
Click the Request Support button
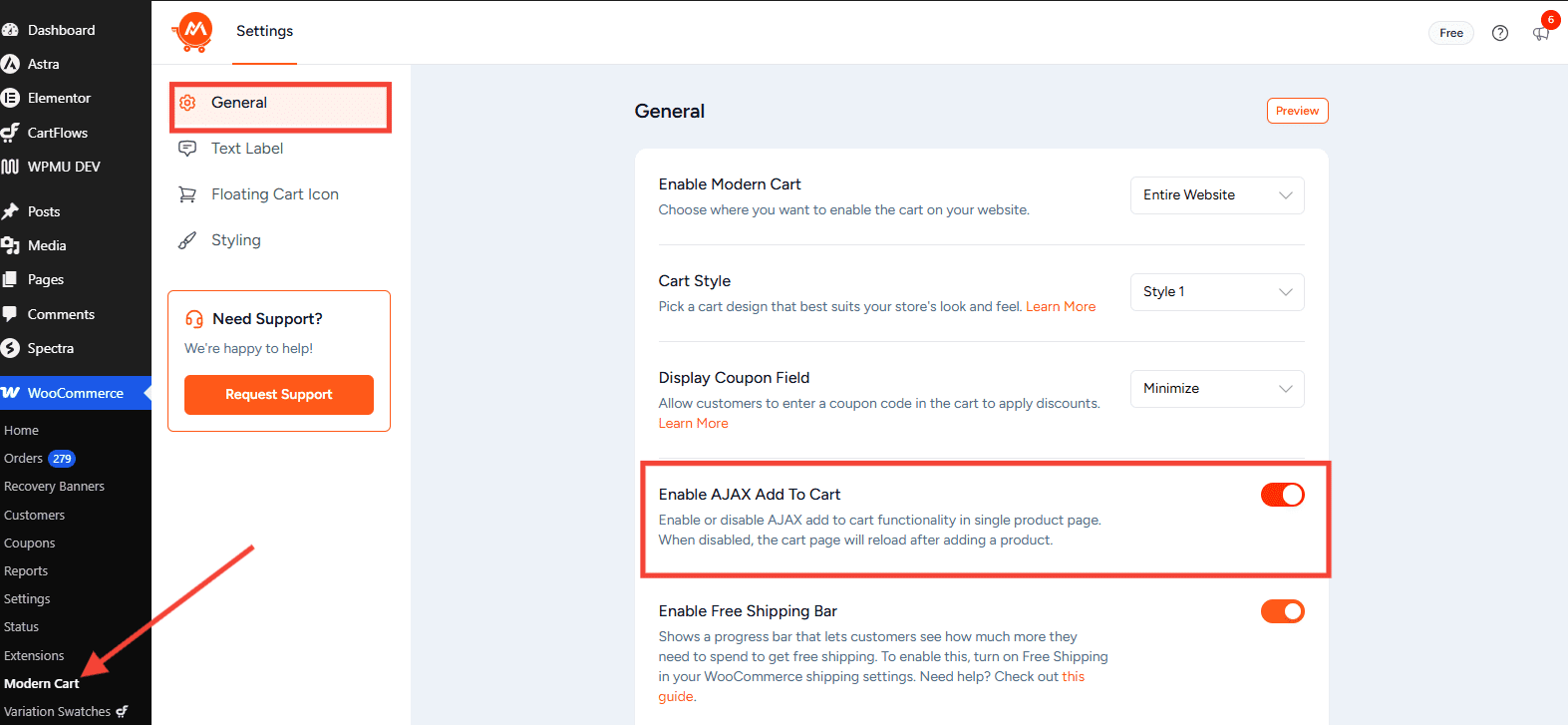point(279,395)
